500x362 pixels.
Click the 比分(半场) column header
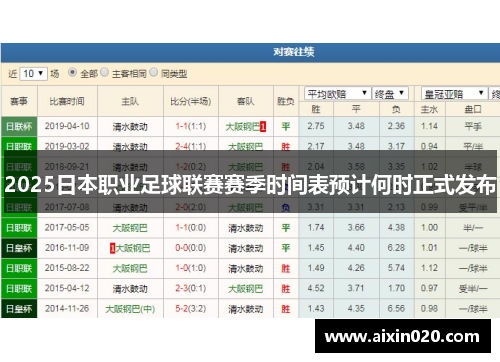pos(191,101)
